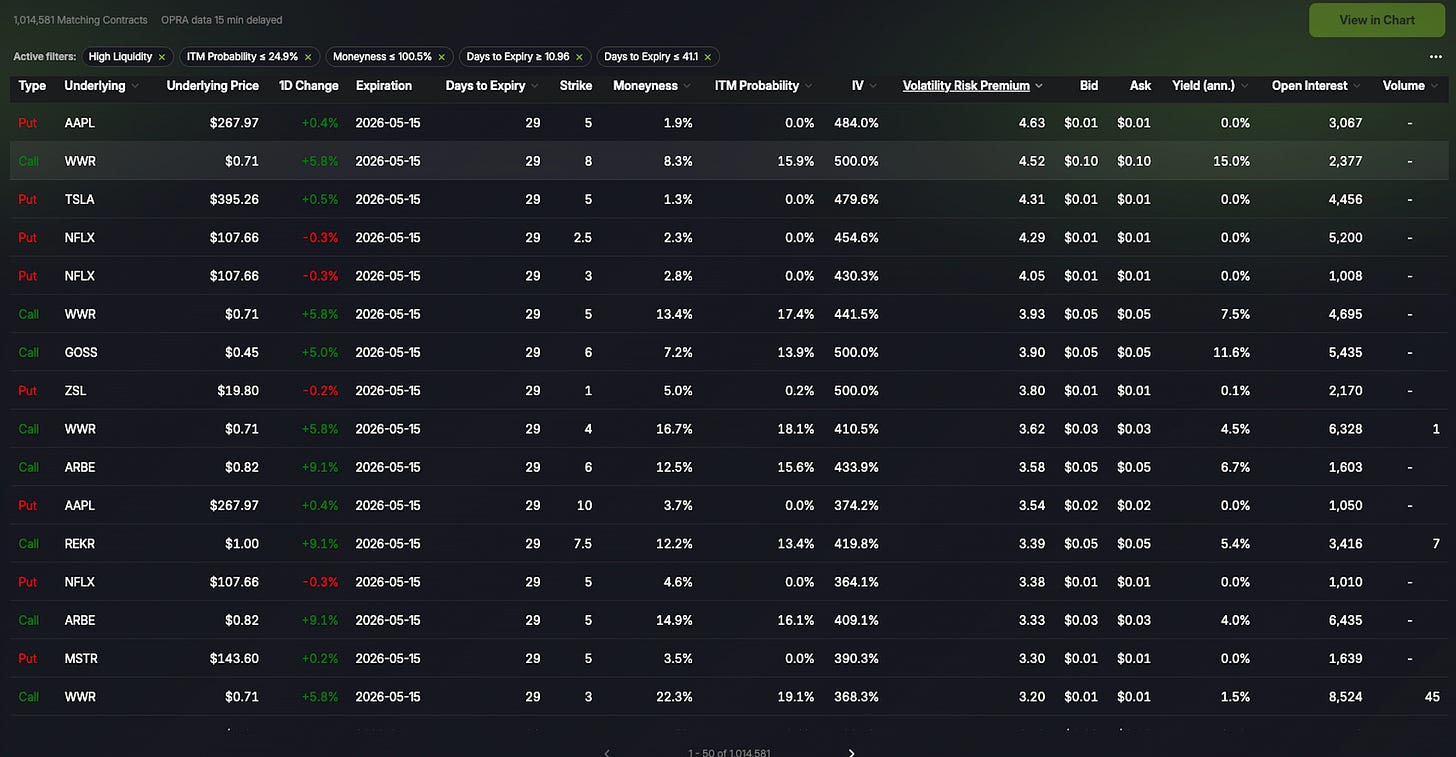Viewport: 1456px width, 757px height.
Task: Select the WWR strike 8 call row
Action: 728,161
